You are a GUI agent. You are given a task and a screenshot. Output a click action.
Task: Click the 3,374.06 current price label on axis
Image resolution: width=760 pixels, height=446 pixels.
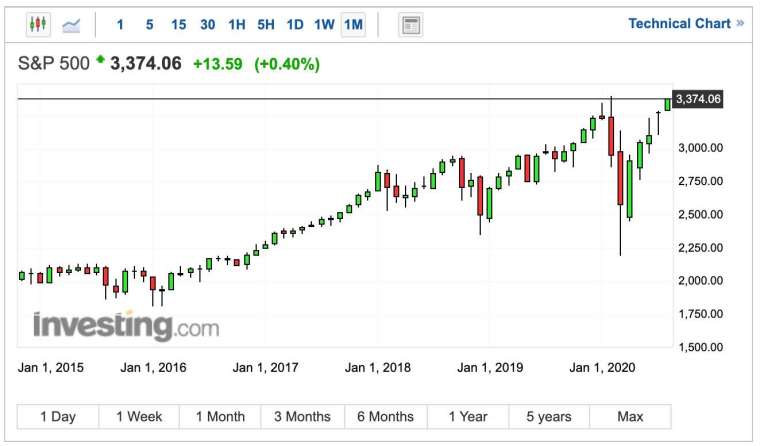[x=697, y=99]
